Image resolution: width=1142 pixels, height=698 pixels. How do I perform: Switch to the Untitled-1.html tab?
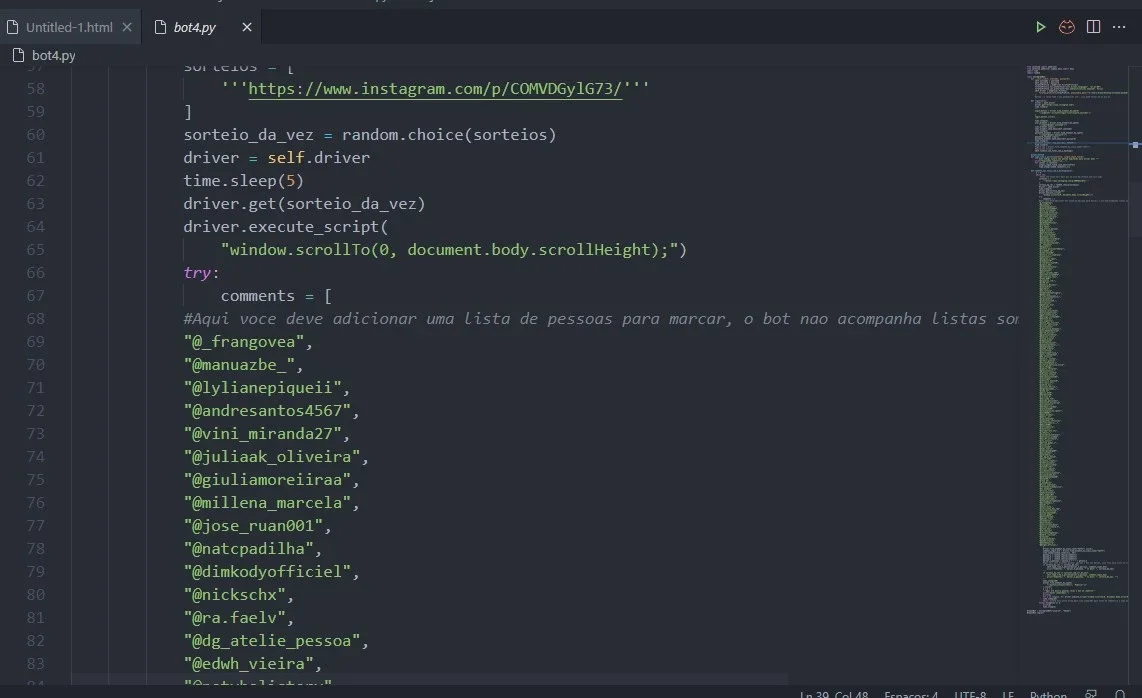point(69,27)
